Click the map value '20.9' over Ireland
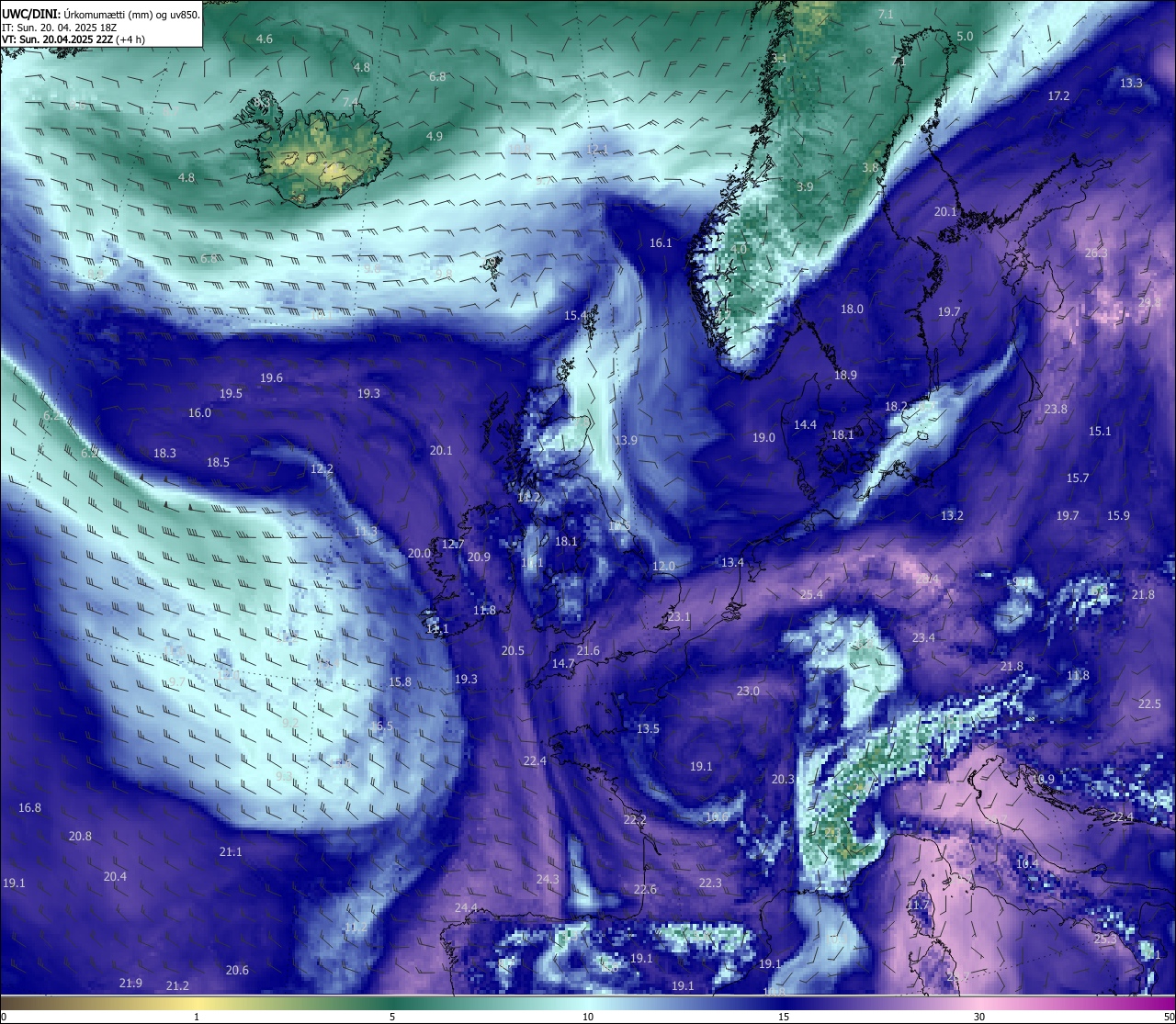The width and height of the screenshot is (1176, 1024). pyautogui.click(x=479, y=557)
